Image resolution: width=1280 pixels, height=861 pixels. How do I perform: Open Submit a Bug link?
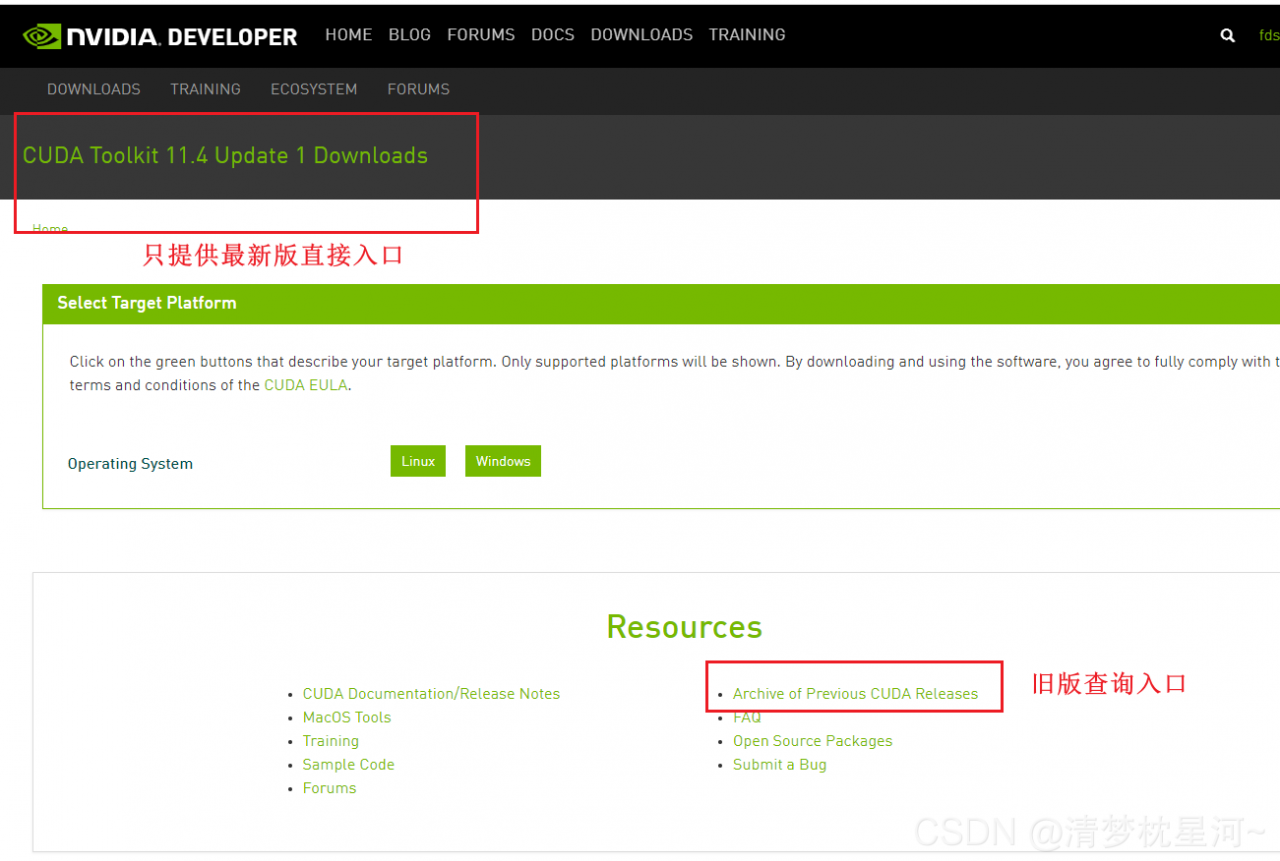(780, 765)
